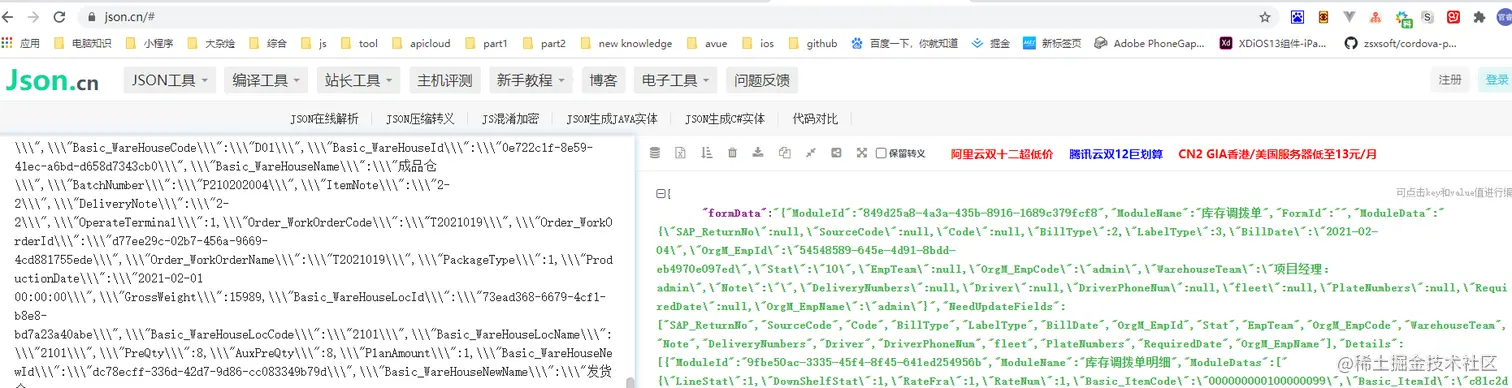Screen dimensions: 1512x388
Task: Open the 电脑知识 bookmark folder
Action: 82,43
